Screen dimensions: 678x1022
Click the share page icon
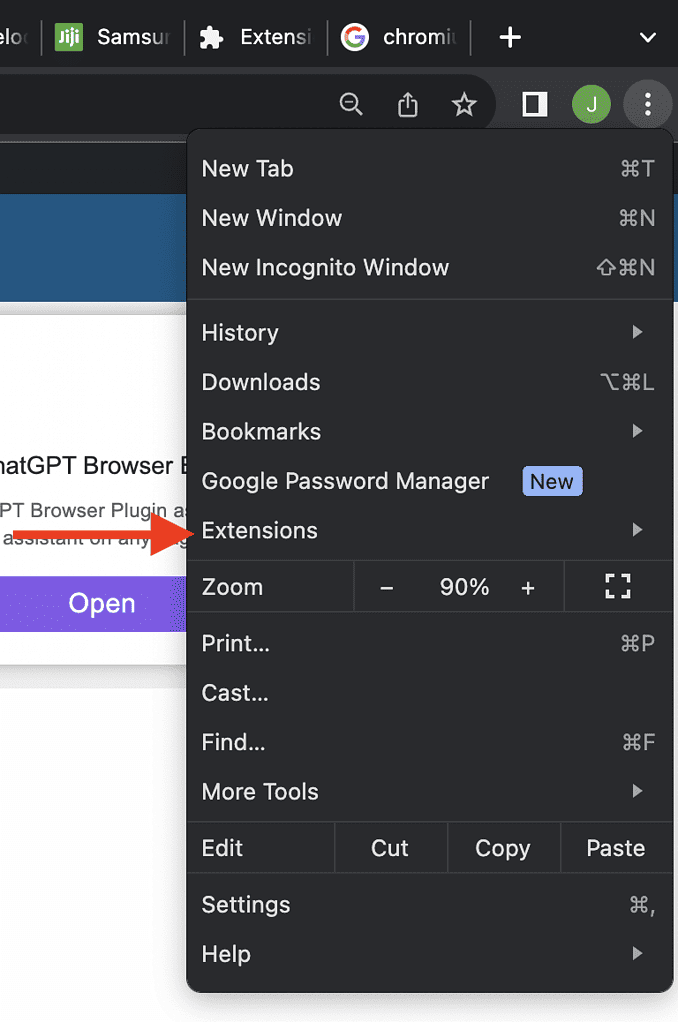point(407,104)
